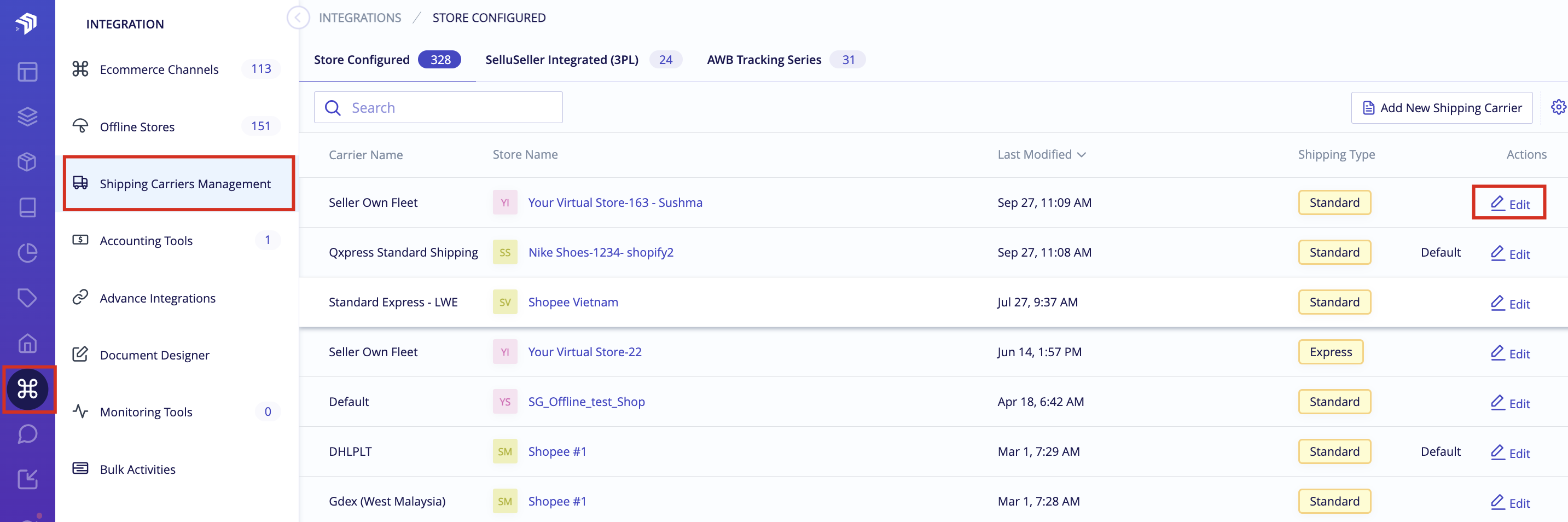Screen dimensions: 1568x522
Task: Open table settings gear icon
Action: click(x=1558, y=107)
